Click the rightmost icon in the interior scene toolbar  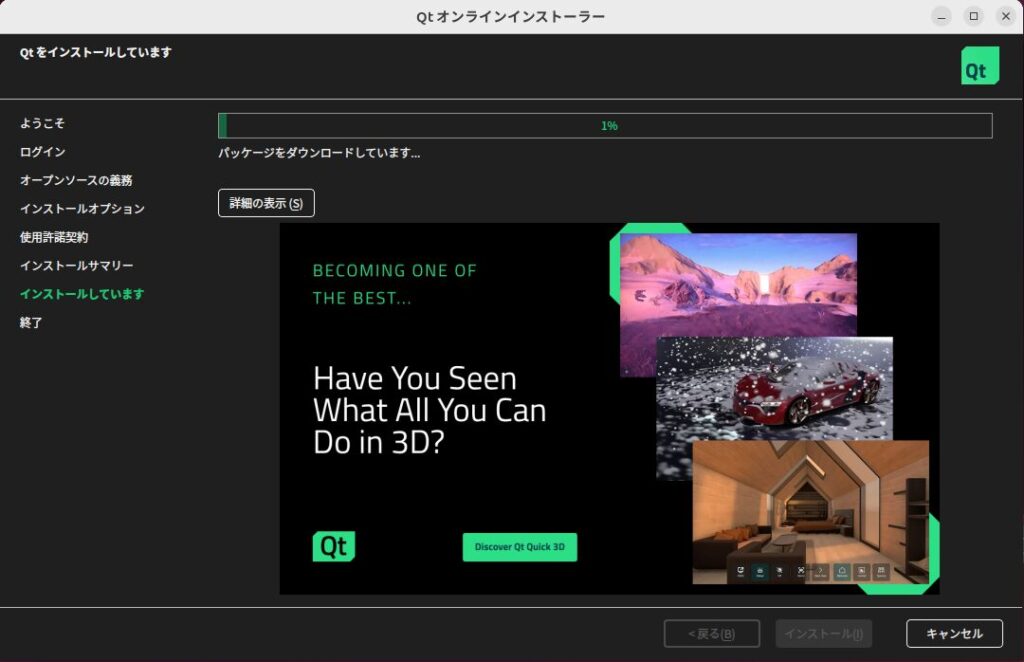(881, 572)
